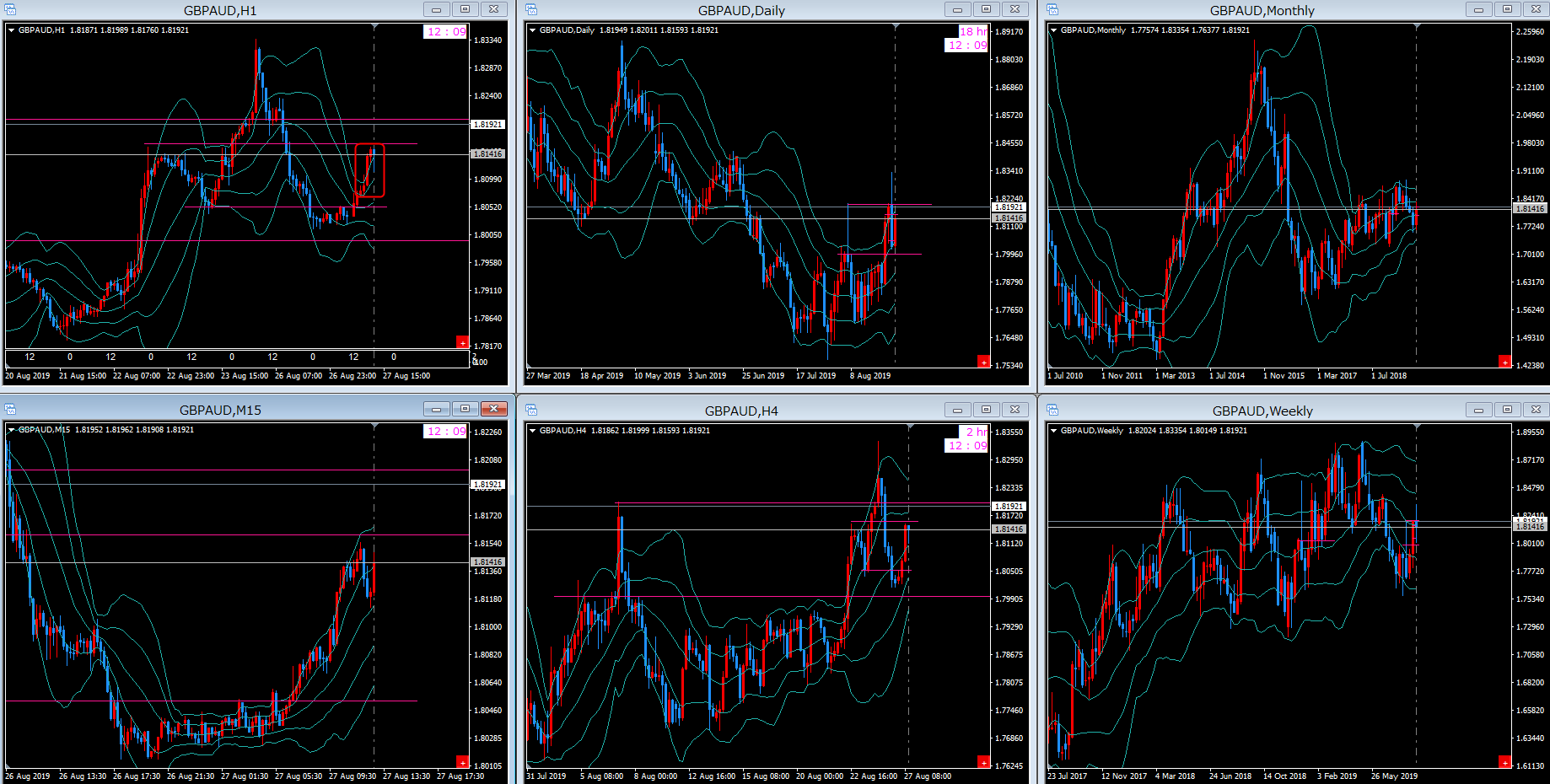This screenshot has height=784, width=1550.
Task: Click the GBPAUD,Monthly chart window icon
Action: [x=1052, y=9]
